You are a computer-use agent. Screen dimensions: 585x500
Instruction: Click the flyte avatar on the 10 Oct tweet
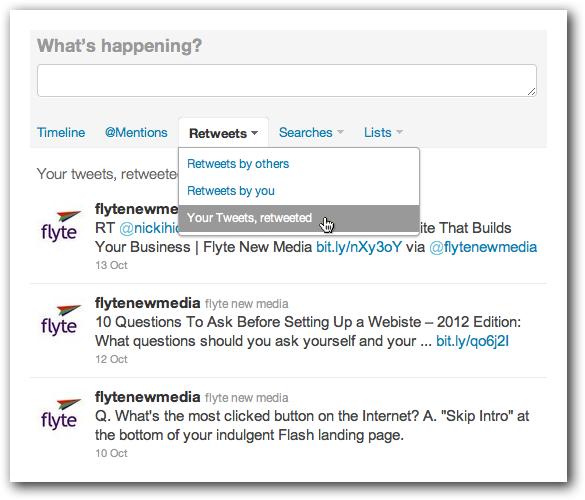(59, 414)
